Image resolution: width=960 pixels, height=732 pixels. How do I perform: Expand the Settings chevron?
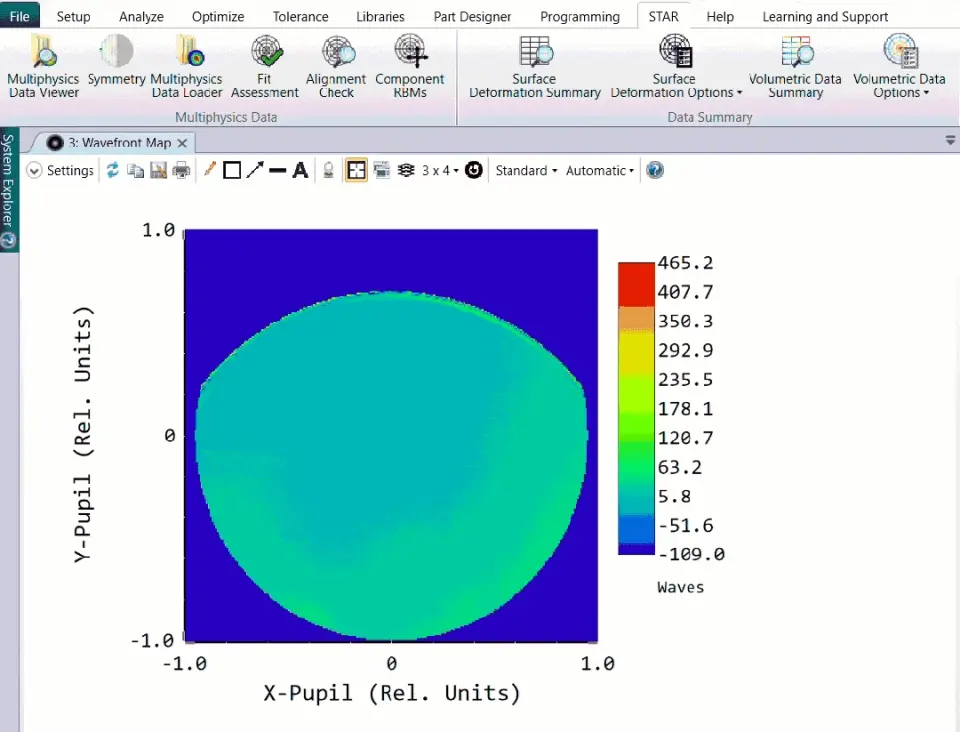pos(34,170)
